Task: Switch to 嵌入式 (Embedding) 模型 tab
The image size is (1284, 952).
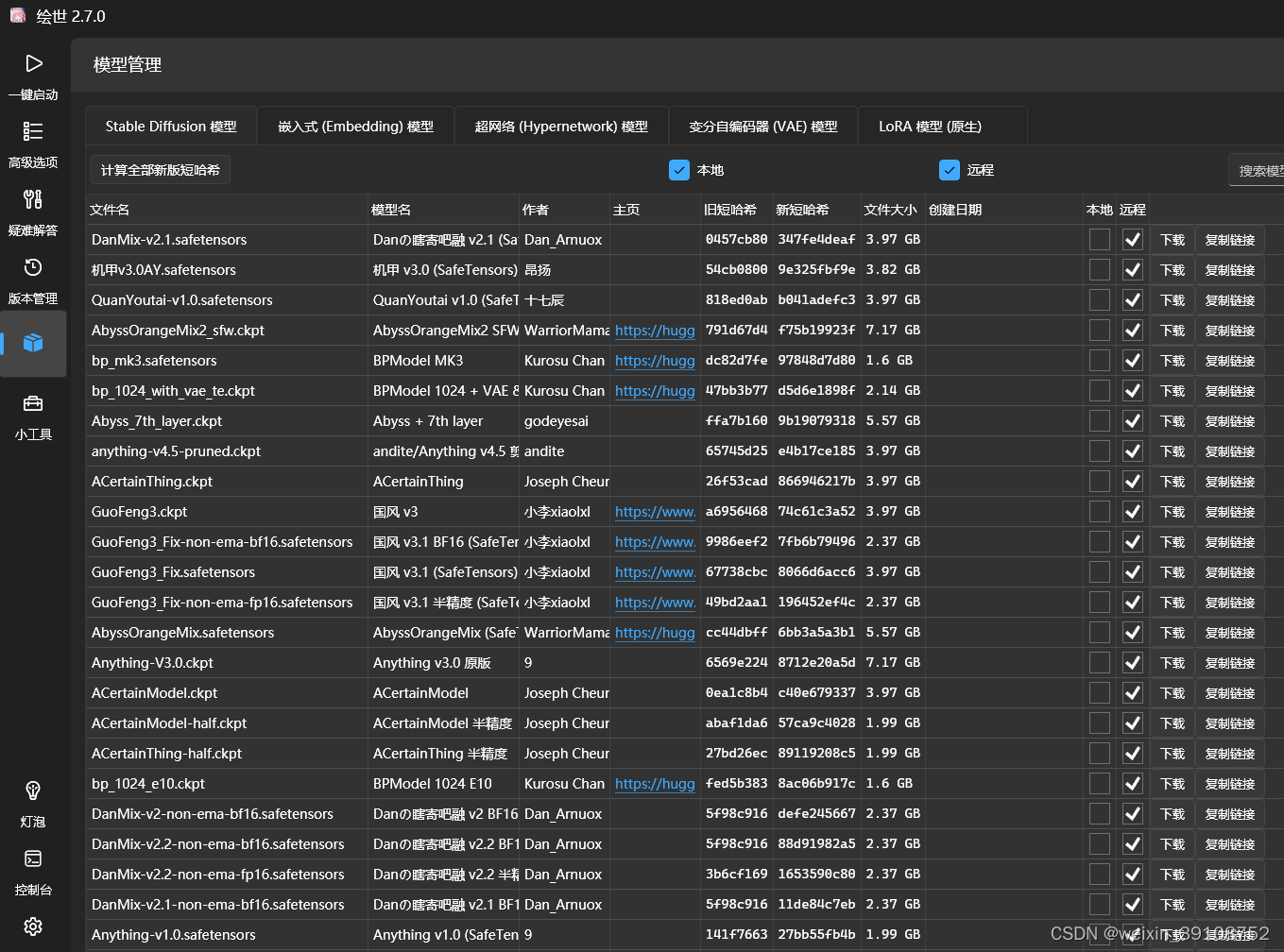Action: pyautogui.click(x=355, y=127)
